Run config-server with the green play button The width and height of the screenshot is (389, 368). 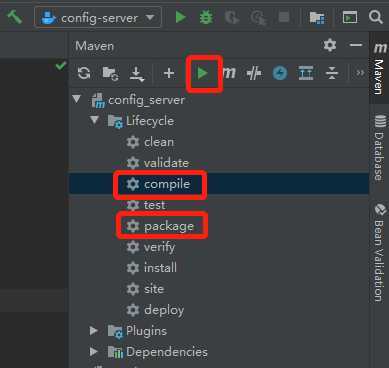[180, 17]
